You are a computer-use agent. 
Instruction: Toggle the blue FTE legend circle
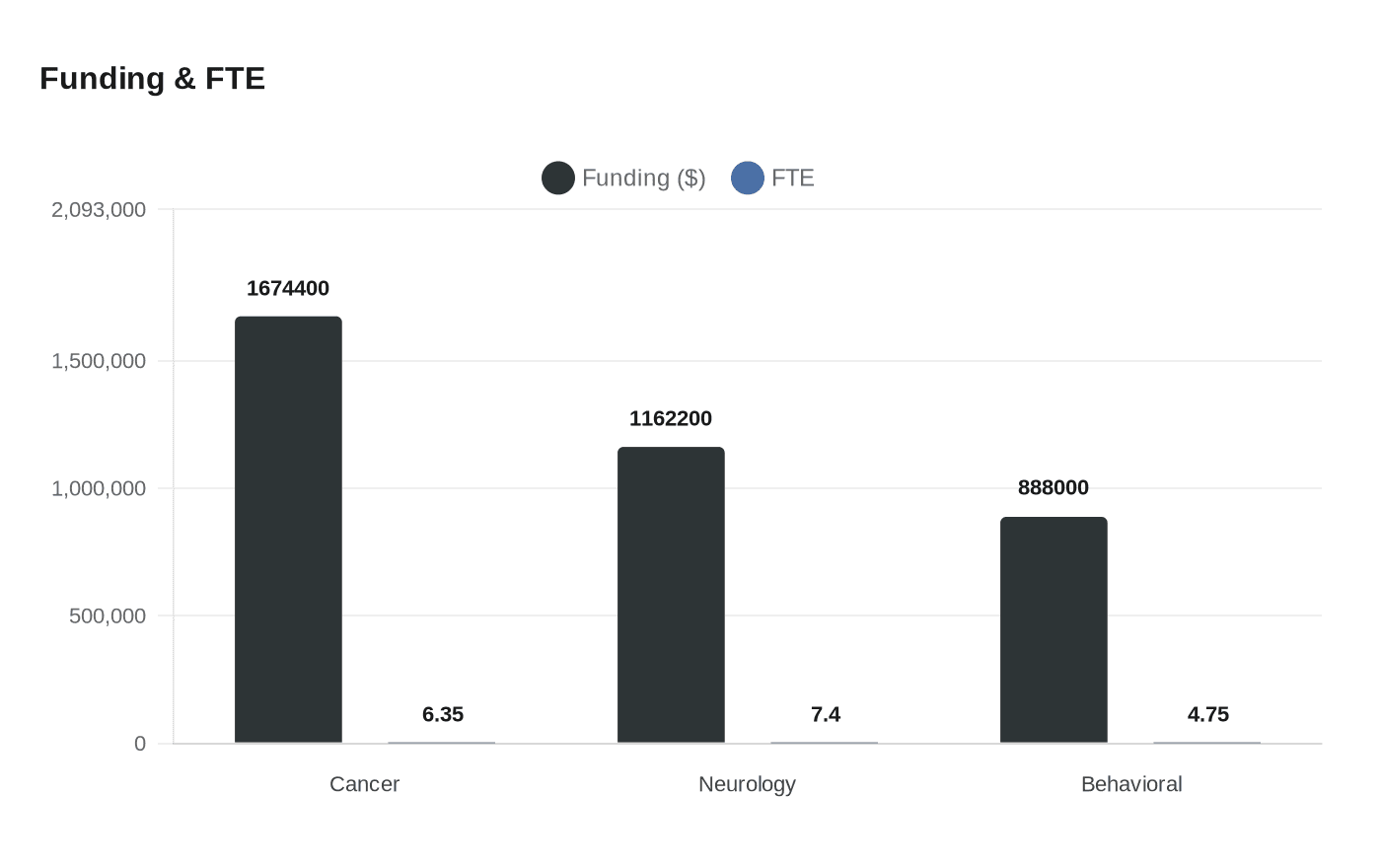point(748,179)
